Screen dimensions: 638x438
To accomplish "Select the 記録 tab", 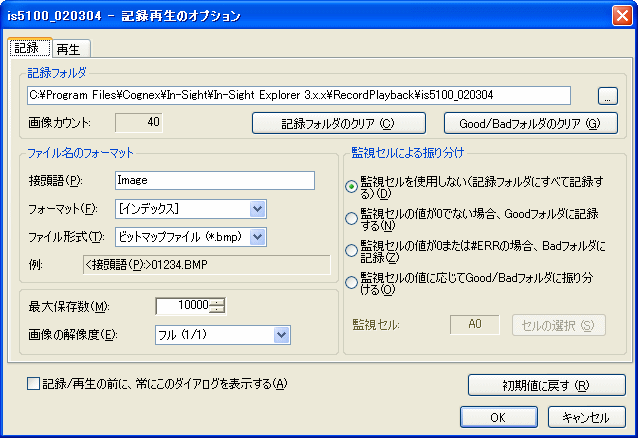I will pyautogui.click(x=27, y=48).
